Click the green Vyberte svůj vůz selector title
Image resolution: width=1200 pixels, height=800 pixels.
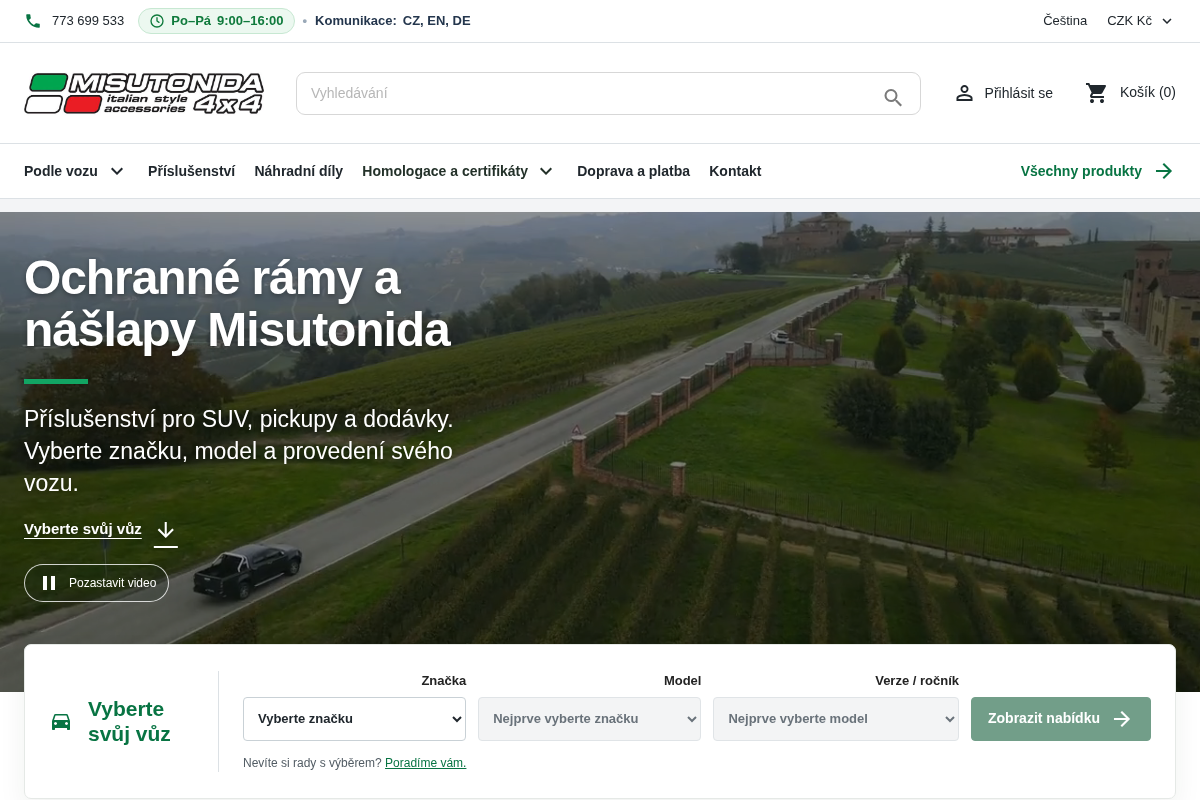(129, 721)
